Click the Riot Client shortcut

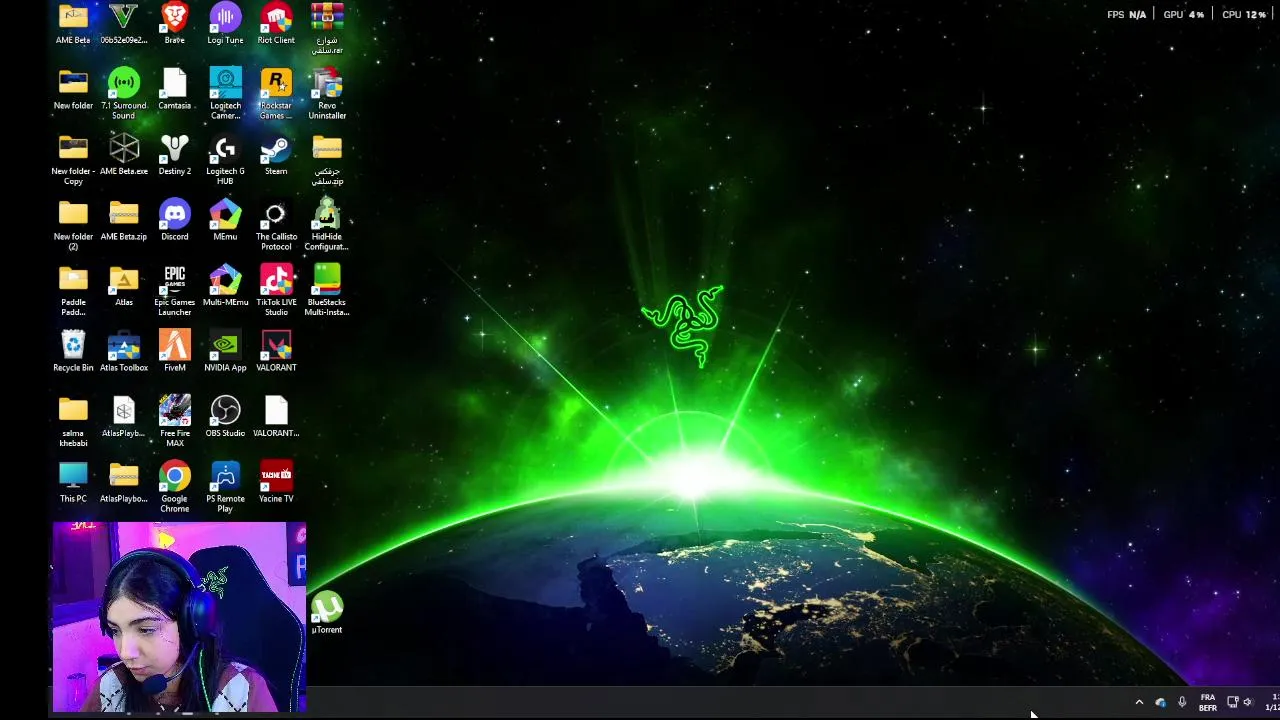(x=276, y=24)
